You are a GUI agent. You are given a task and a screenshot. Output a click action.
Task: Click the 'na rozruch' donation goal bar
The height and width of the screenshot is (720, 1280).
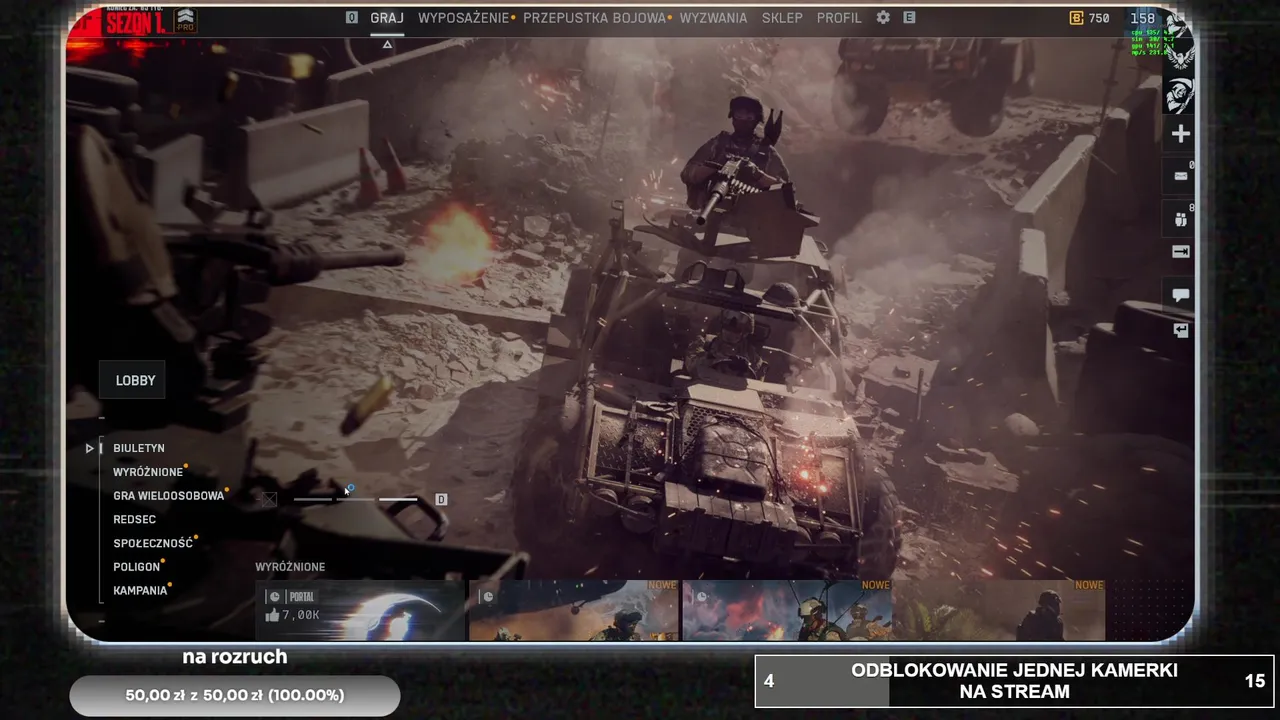[235, 695]
